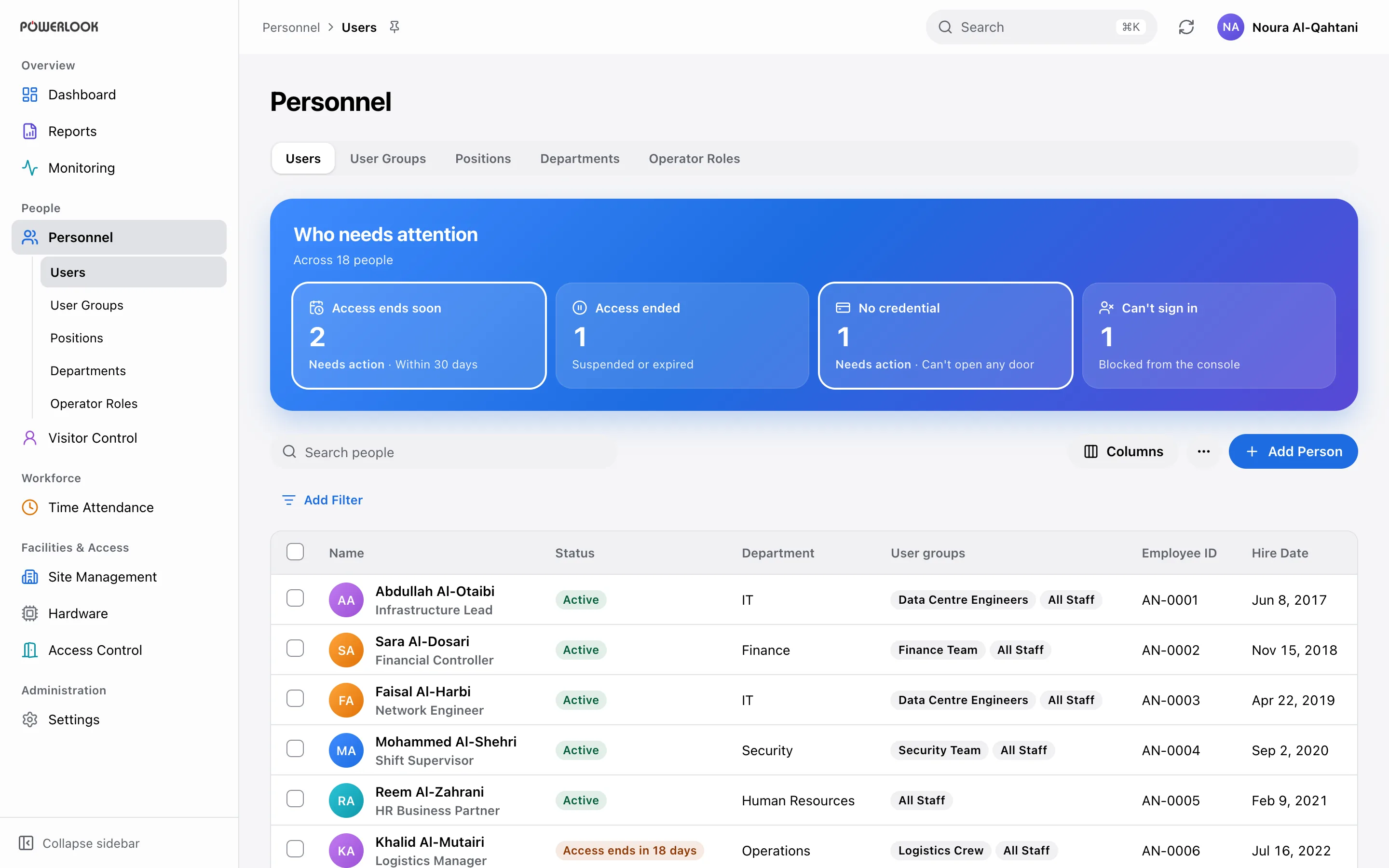Open Site Management section
Viewport: 1389px width, 868px height.
[x=119, y=577]
